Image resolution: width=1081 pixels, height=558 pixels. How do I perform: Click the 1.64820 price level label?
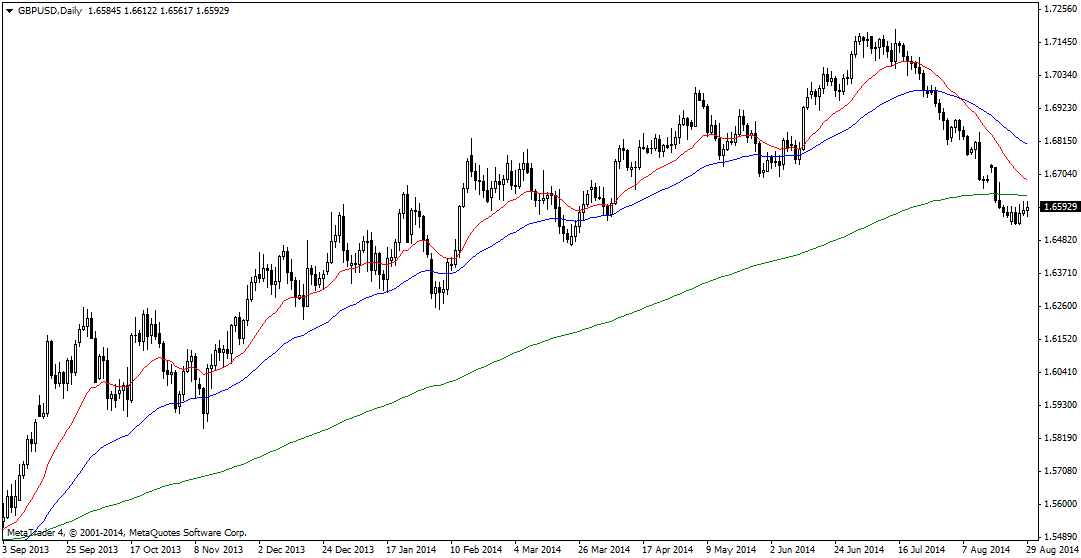1059,240
